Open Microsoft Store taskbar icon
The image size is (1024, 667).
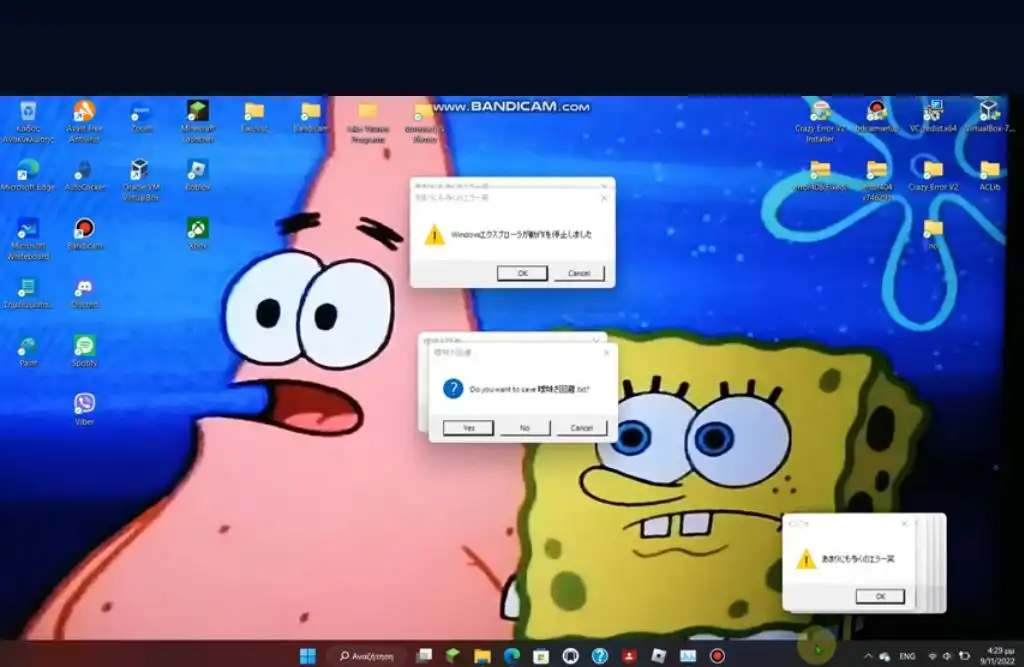pos(541,655)
